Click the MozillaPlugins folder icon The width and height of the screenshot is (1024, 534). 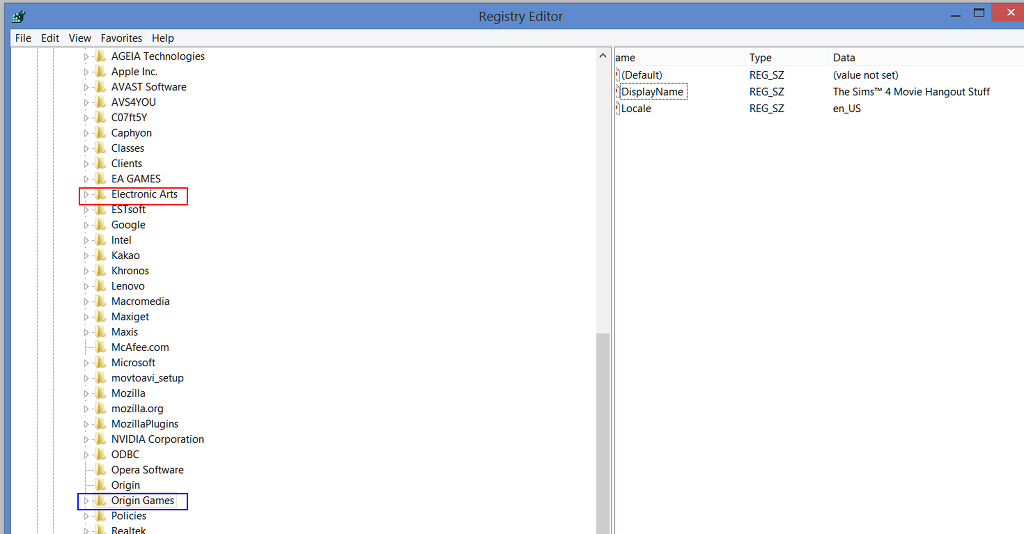[100, 424]
